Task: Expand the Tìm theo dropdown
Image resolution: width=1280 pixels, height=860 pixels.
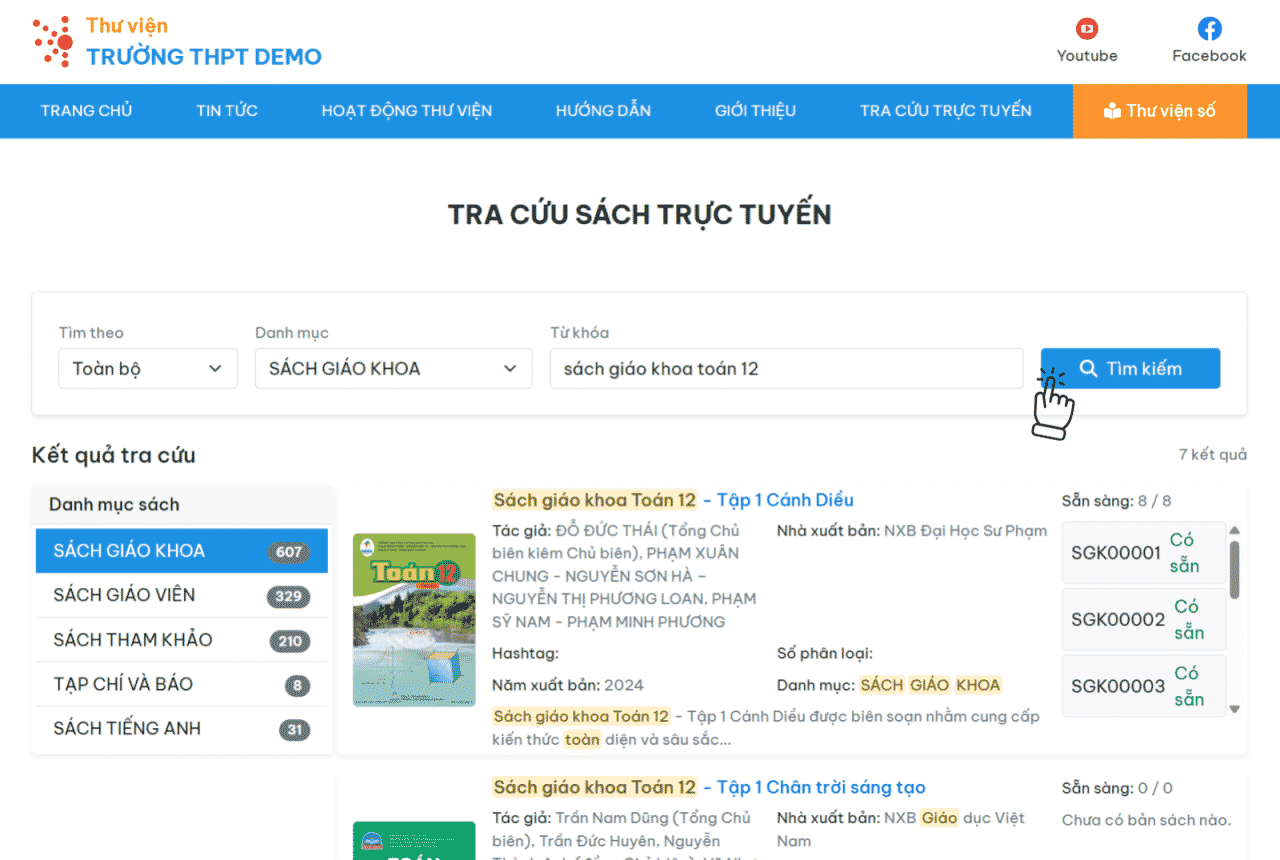Action: (x=148, y=369)
